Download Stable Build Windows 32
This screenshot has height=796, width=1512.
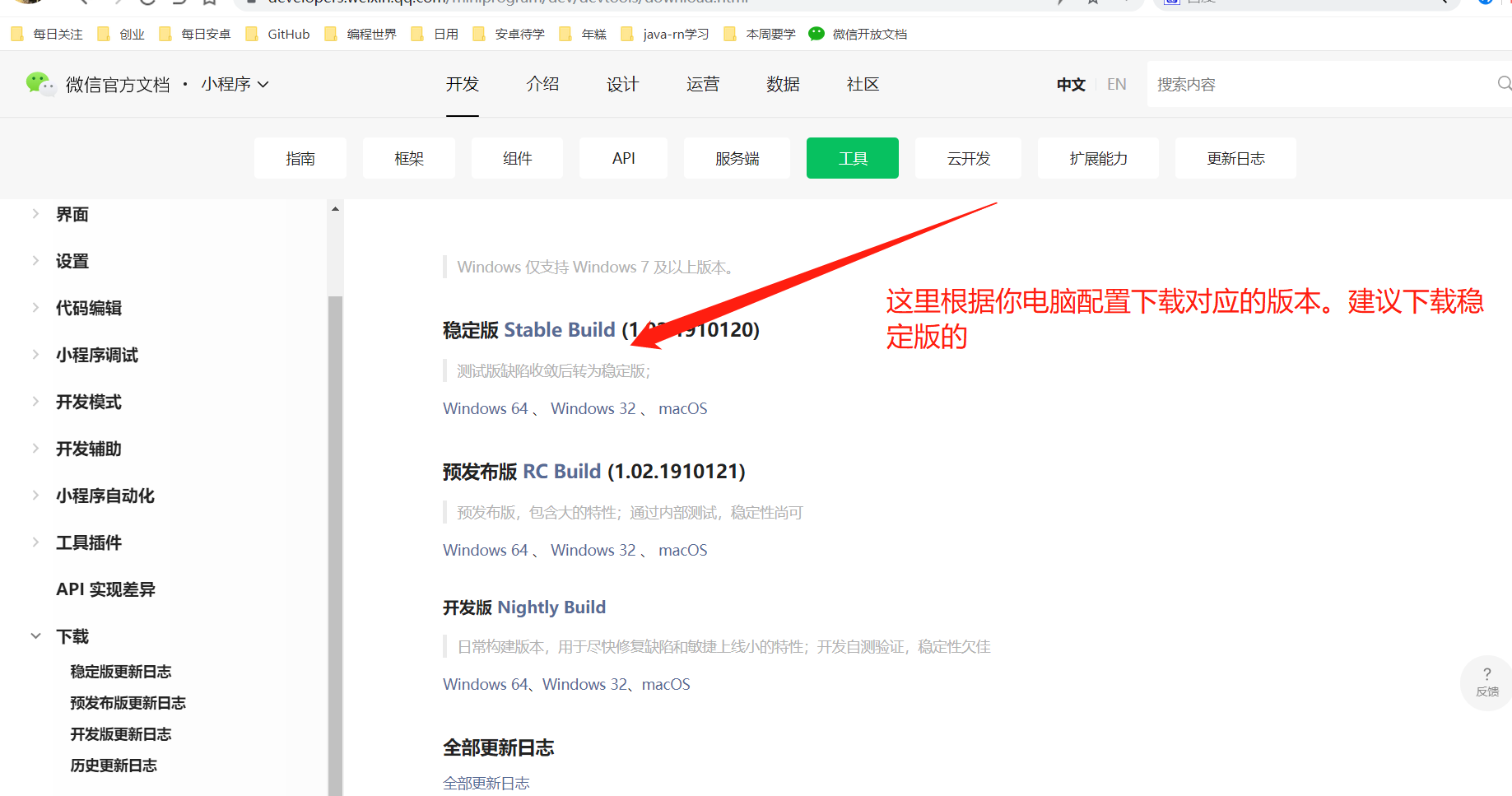pos(593,408)
